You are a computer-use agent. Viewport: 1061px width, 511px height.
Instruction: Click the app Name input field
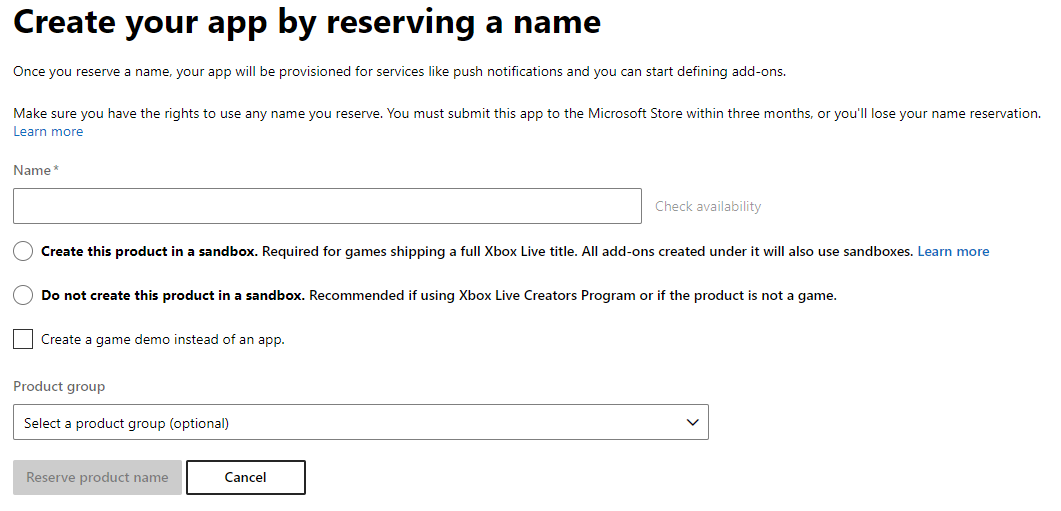click(327, 206)
